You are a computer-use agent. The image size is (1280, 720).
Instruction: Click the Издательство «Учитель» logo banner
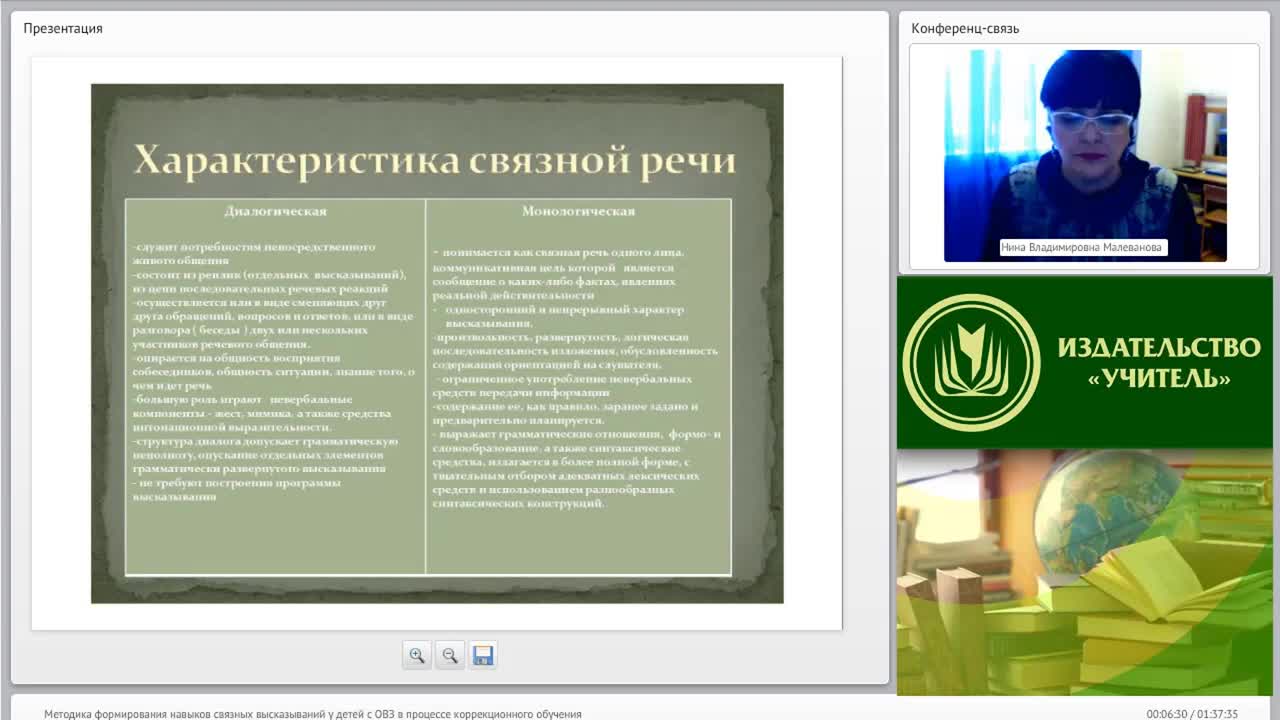coord(1085,363)
